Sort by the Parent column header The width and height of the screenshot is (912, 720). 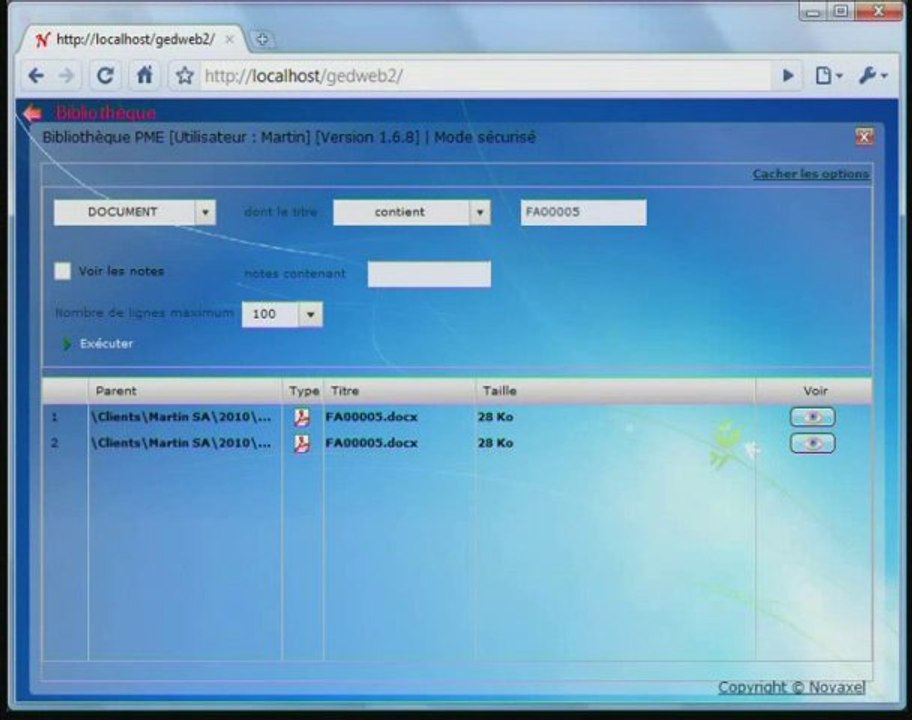click(184, 391)
